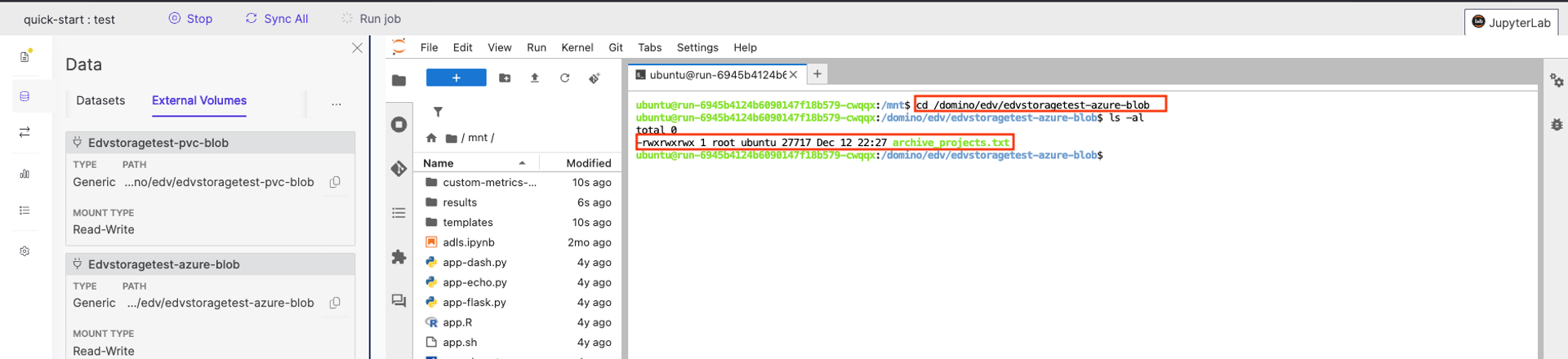Click the Edvstoragetest-azure-blob volume header
Image resolution: width=1568 pixels, height=359 pixels.
click(211, 264)
